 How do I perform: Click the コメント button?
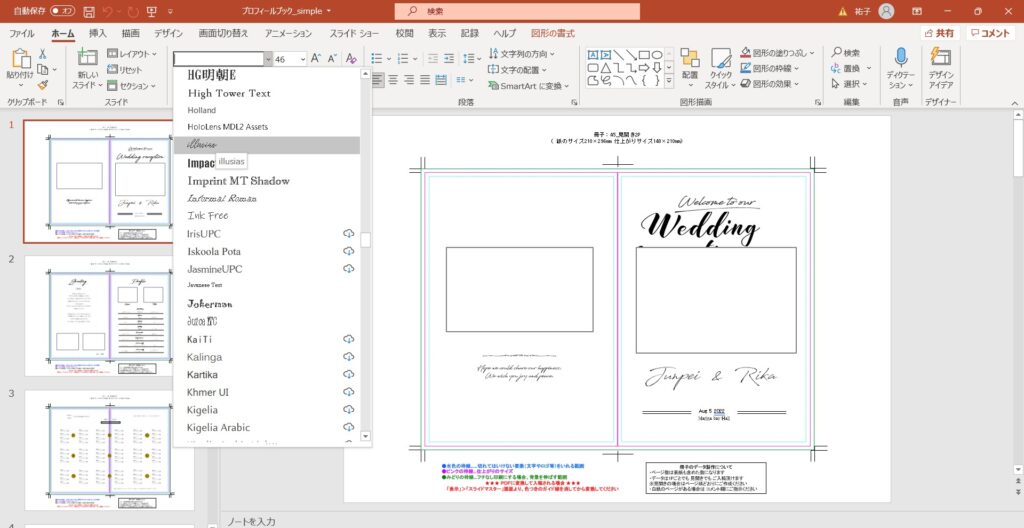[x=991, y=33]
